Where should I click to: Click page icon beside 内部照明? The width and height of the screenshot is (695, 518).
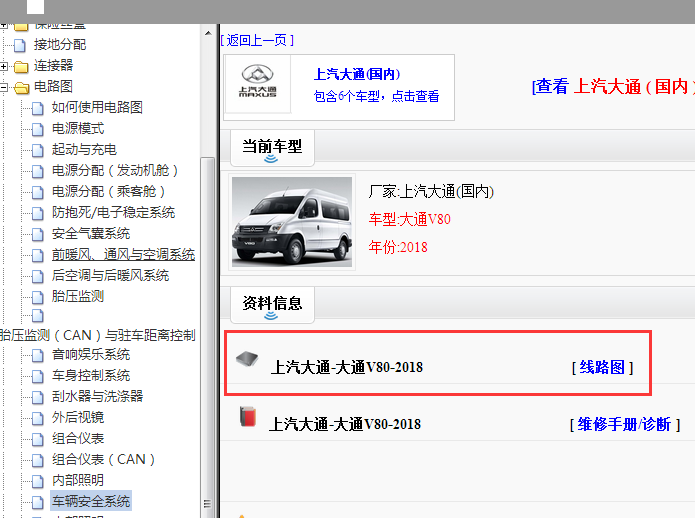[38, 481]
